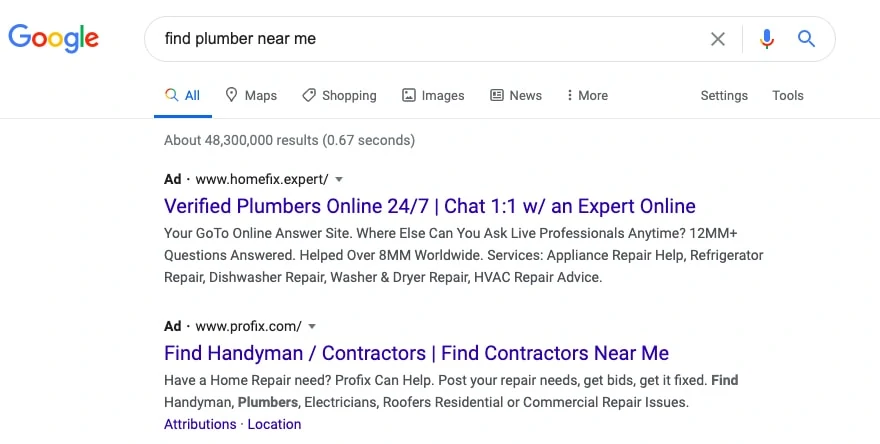Click the Location sitelink
Viewport: 880px width, 444px height.
tap(274, 424)
